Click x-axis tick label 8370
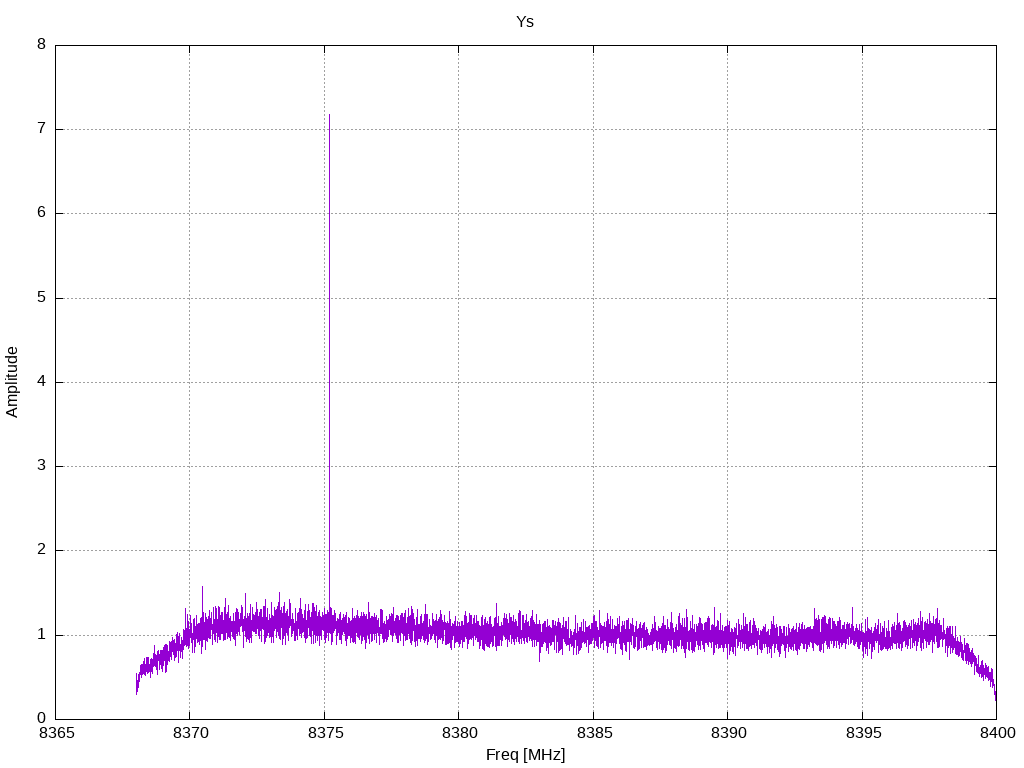Viewport: 1024px width, 768px height. point(190,733)
